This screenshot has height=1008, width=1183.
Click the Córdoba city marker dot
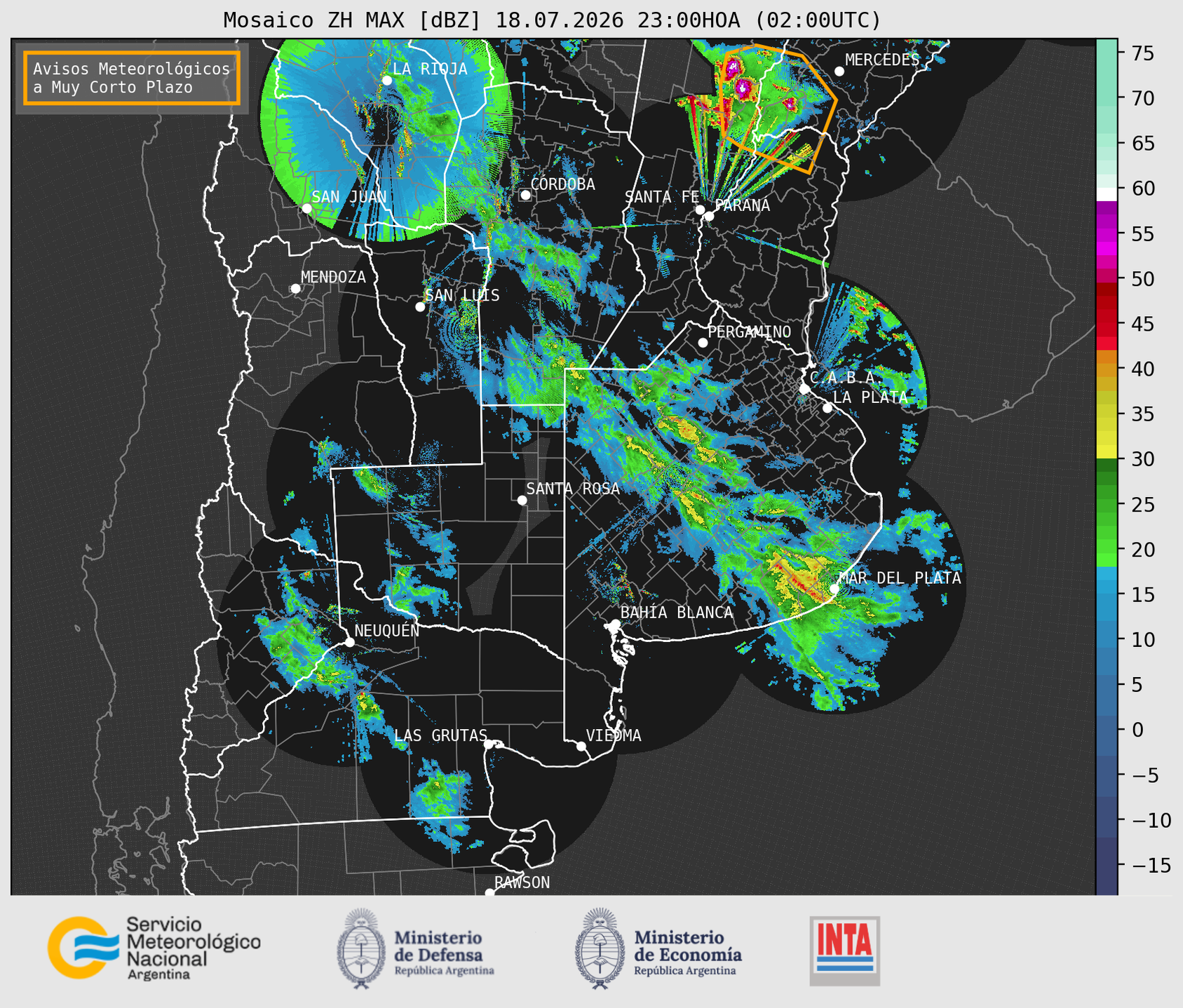click(525, 195)
